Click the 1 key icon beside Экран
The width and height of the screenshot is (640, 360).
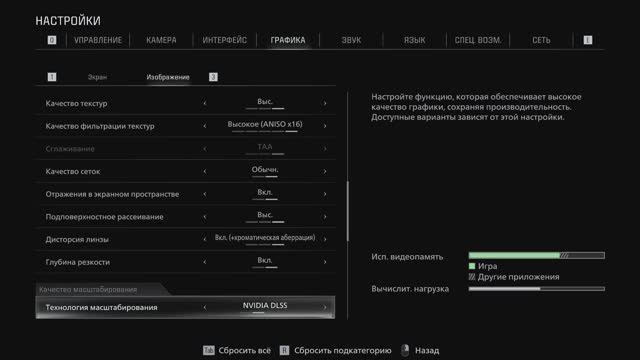coord(52,77)
